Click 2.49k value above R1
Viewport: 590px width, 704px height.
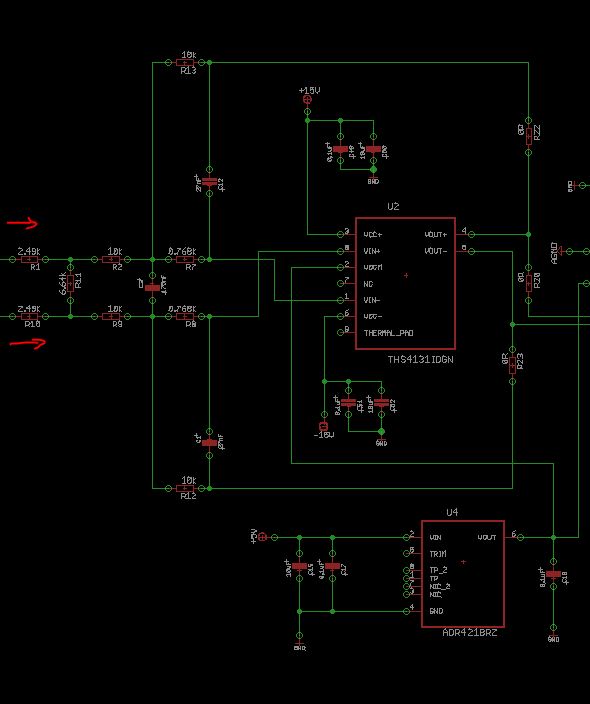[x=29, y=251]
